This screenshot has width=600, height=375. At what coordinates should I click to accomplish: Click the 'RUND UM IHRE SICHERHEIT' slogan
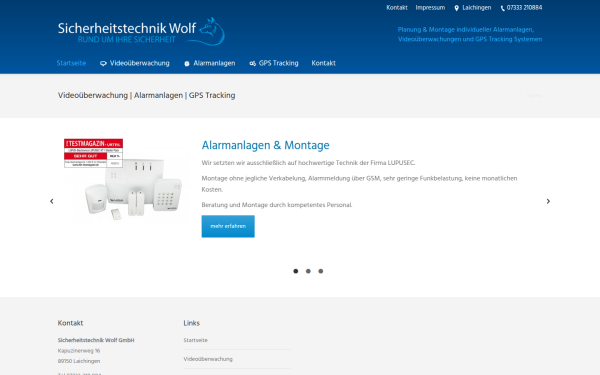tap(127, 40)
